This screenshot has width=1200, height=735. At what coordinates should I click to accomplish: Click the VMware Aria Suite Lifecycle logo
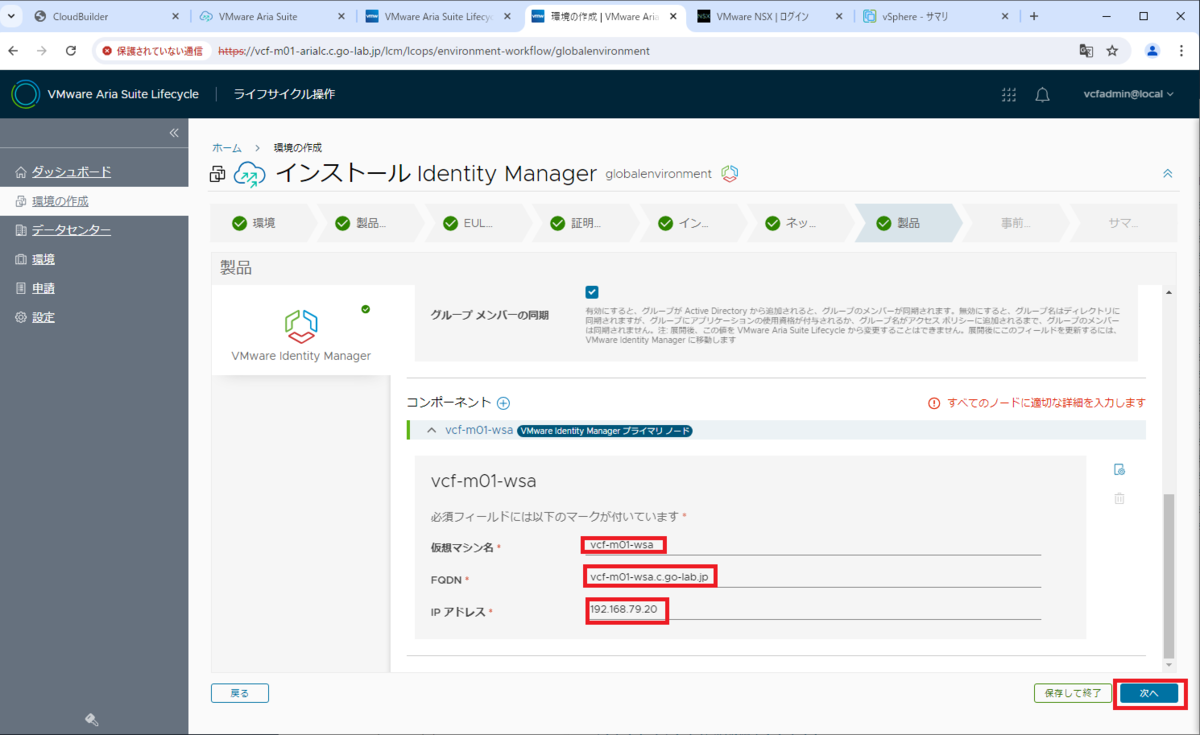point(25,94)
